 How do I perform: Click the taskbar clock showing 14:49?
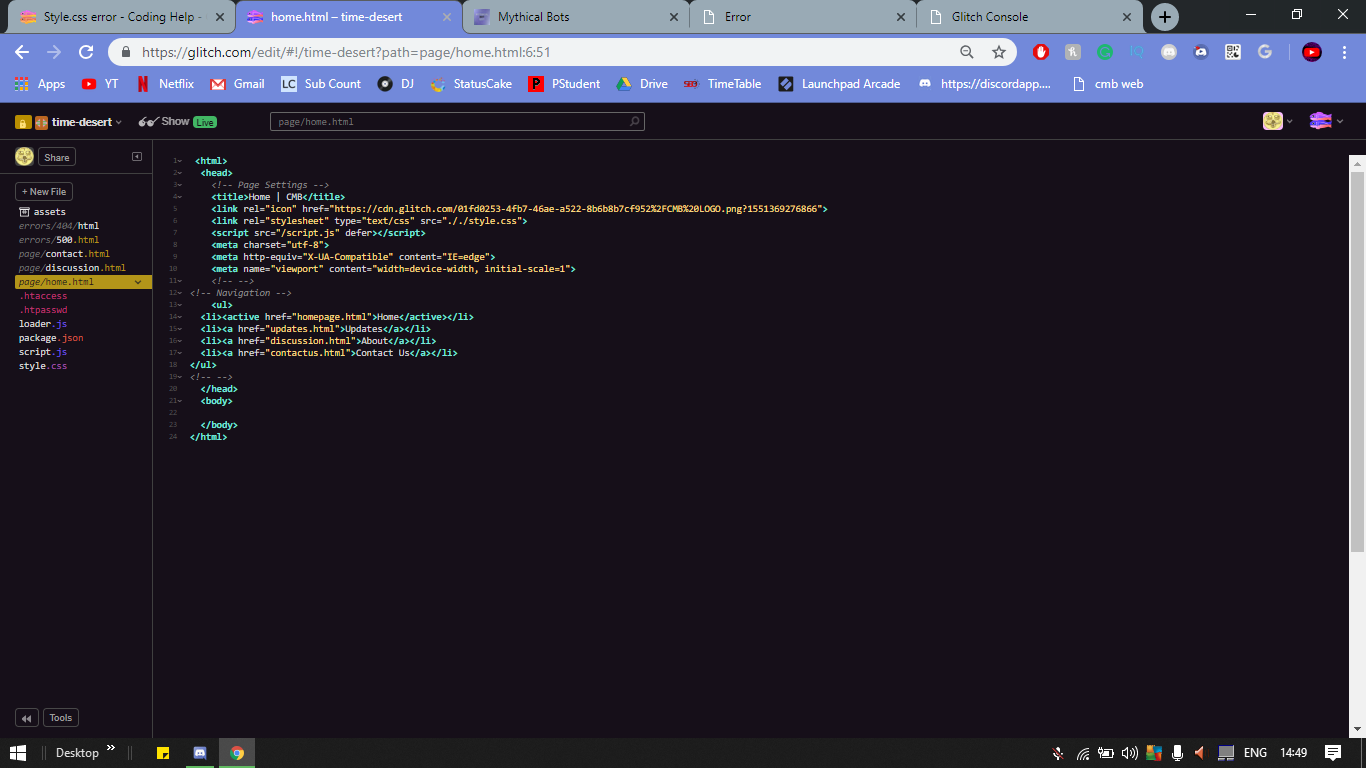pos(1293,753)
